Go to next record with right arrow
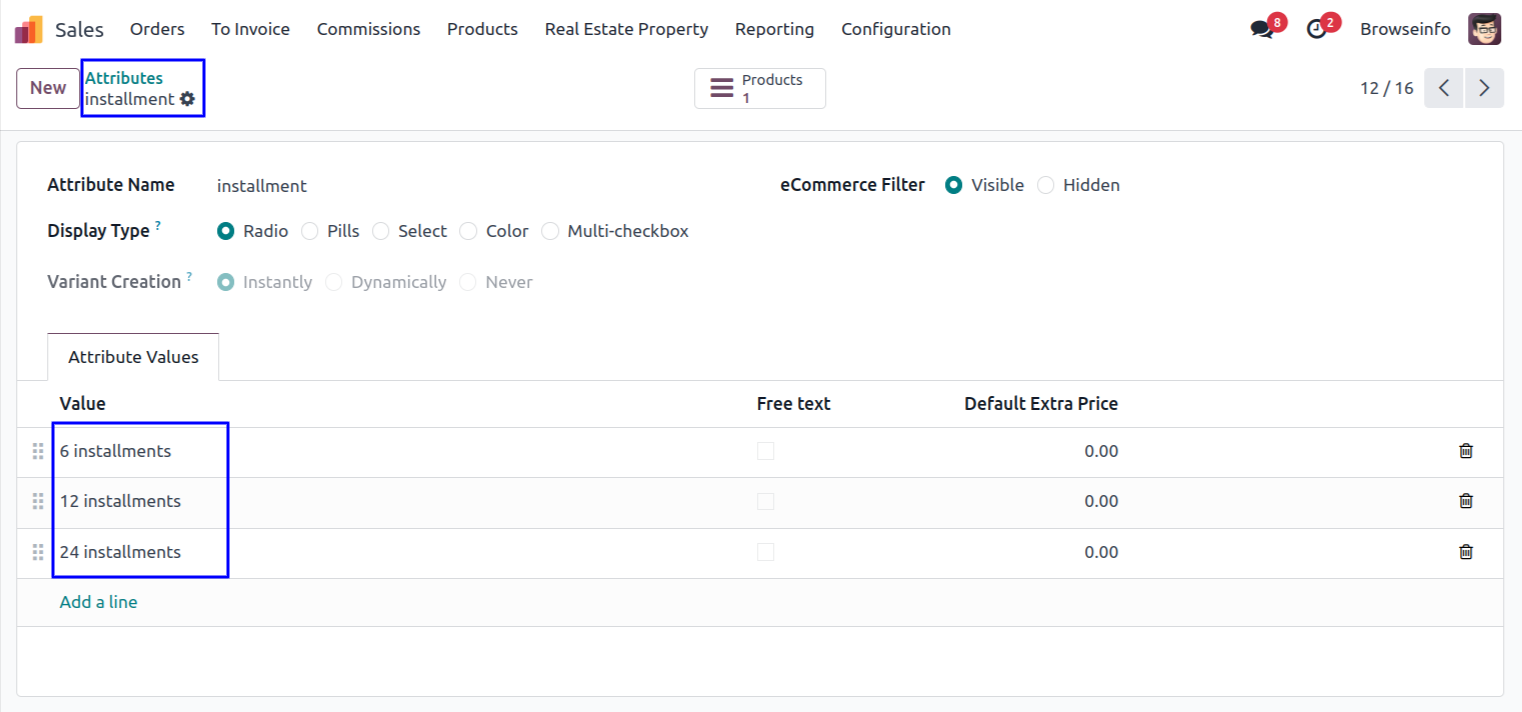Viewport: 1522px width, 712px height. pos(1484,88)
